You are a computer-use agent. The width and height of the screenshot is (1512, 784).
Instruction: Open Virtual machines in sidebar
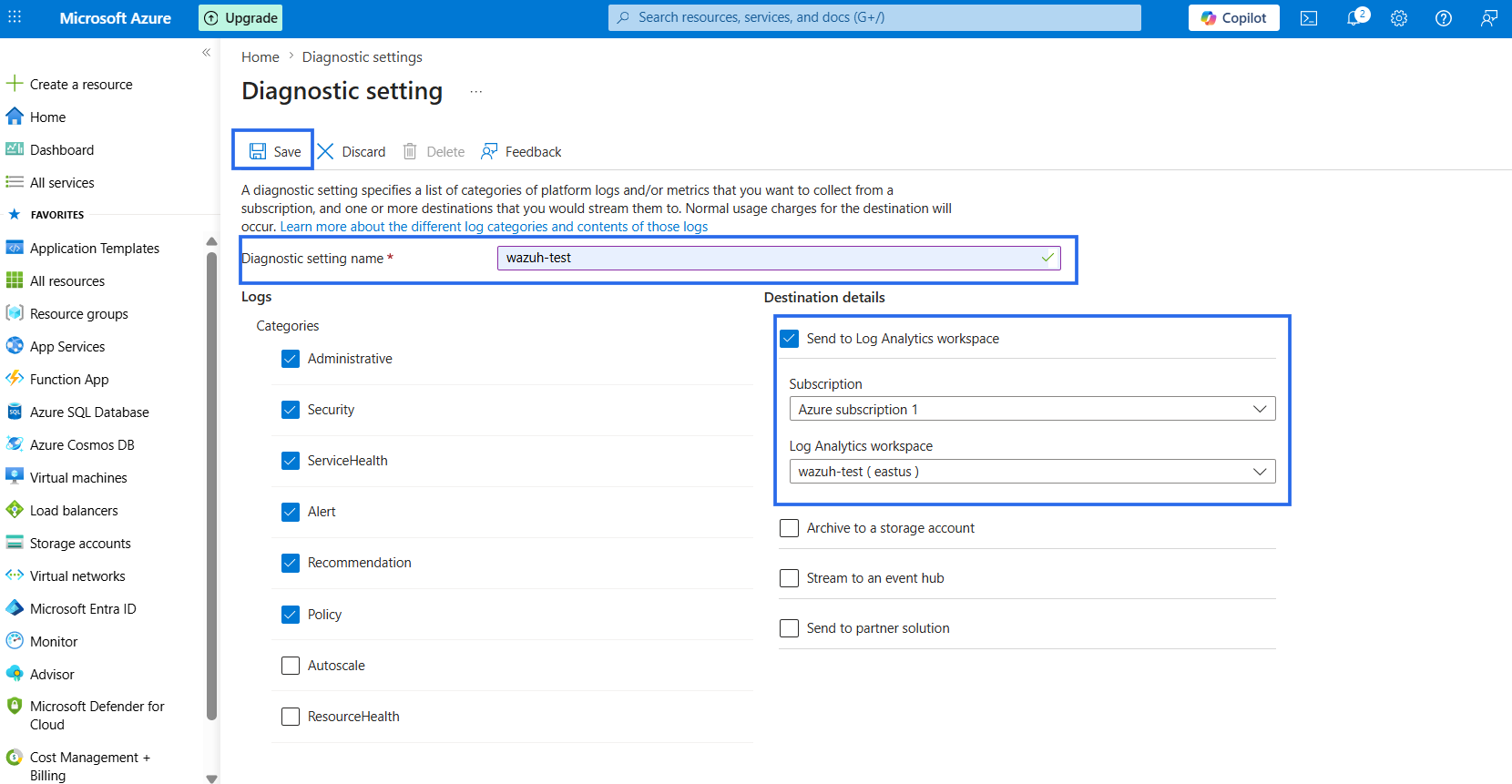[78, 477]
